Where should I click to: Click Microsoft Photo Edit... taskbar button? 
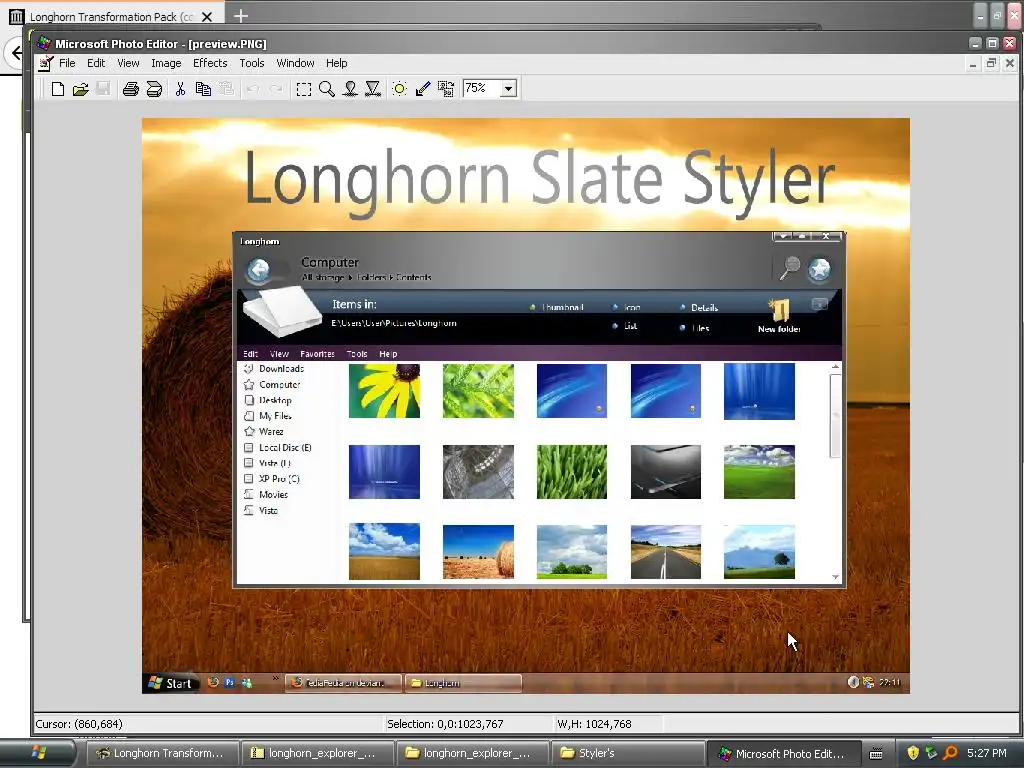pos(782,753)
